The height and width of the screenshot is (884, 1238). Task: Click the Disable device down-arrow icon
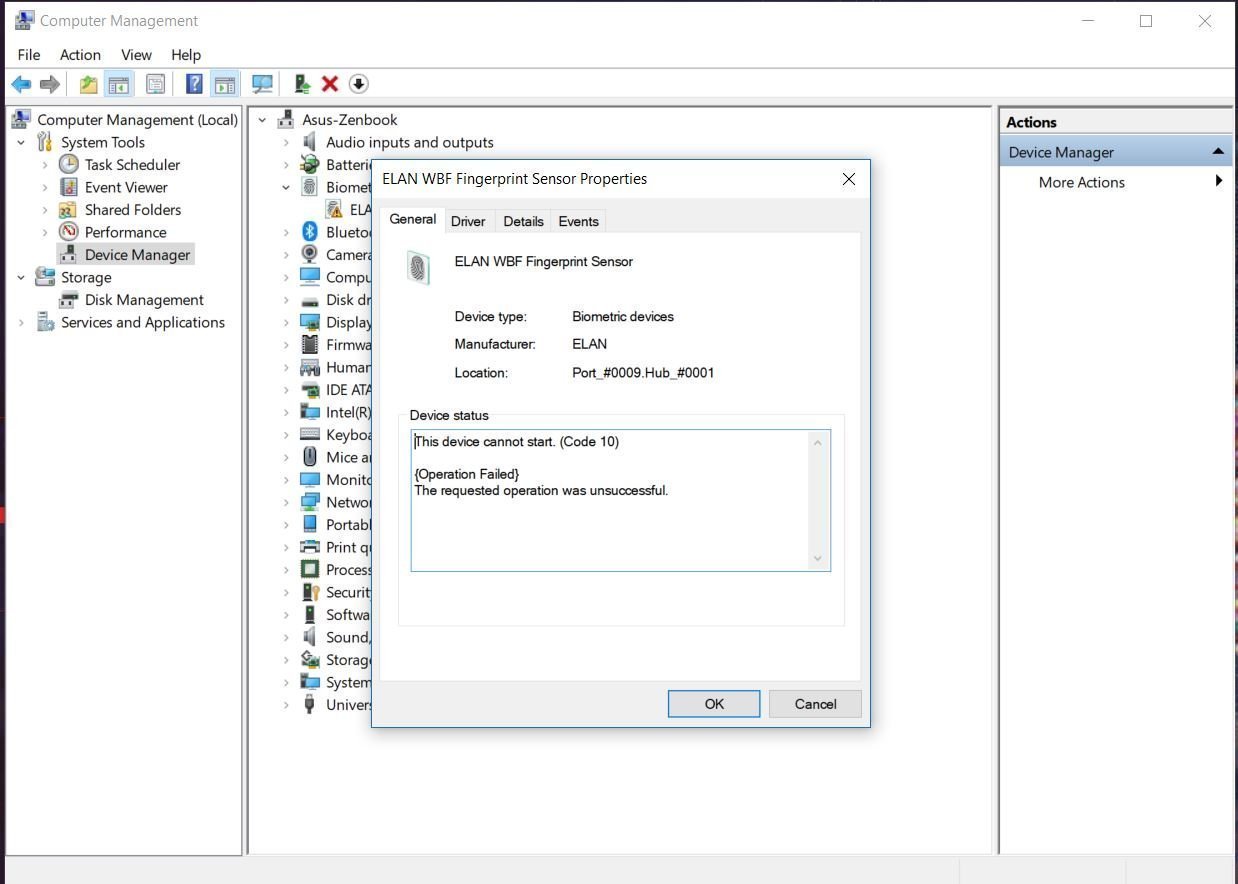tap(359, 85)
